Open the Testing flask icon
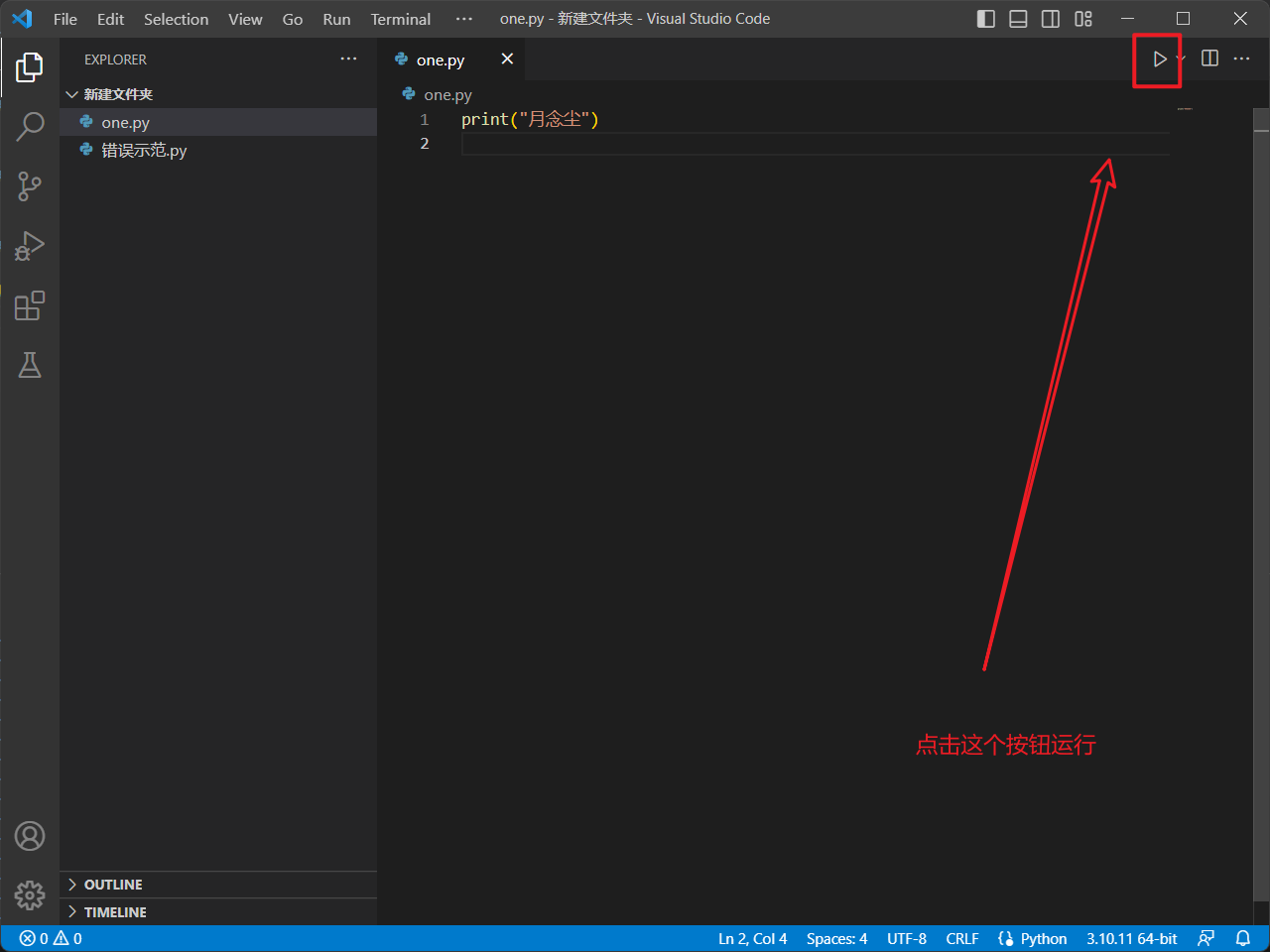 point(30,365)
